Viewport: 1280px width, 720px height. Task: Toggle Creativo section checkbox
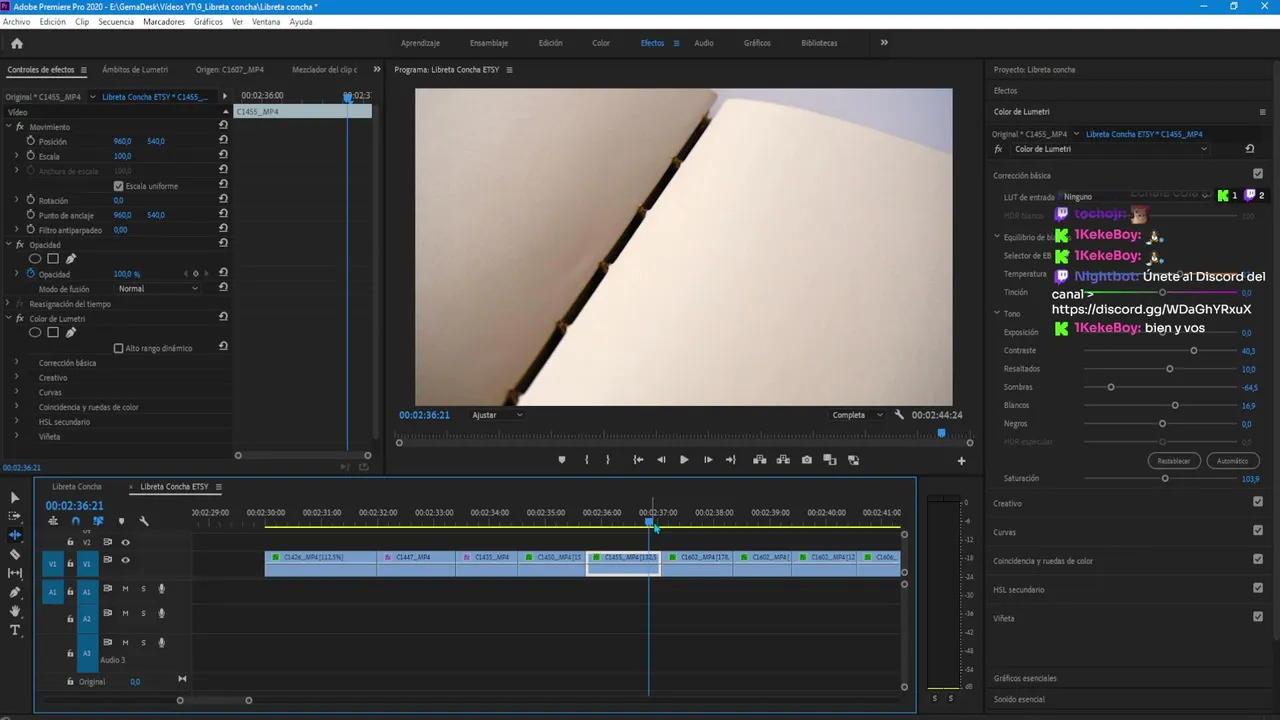point(1258,502)
